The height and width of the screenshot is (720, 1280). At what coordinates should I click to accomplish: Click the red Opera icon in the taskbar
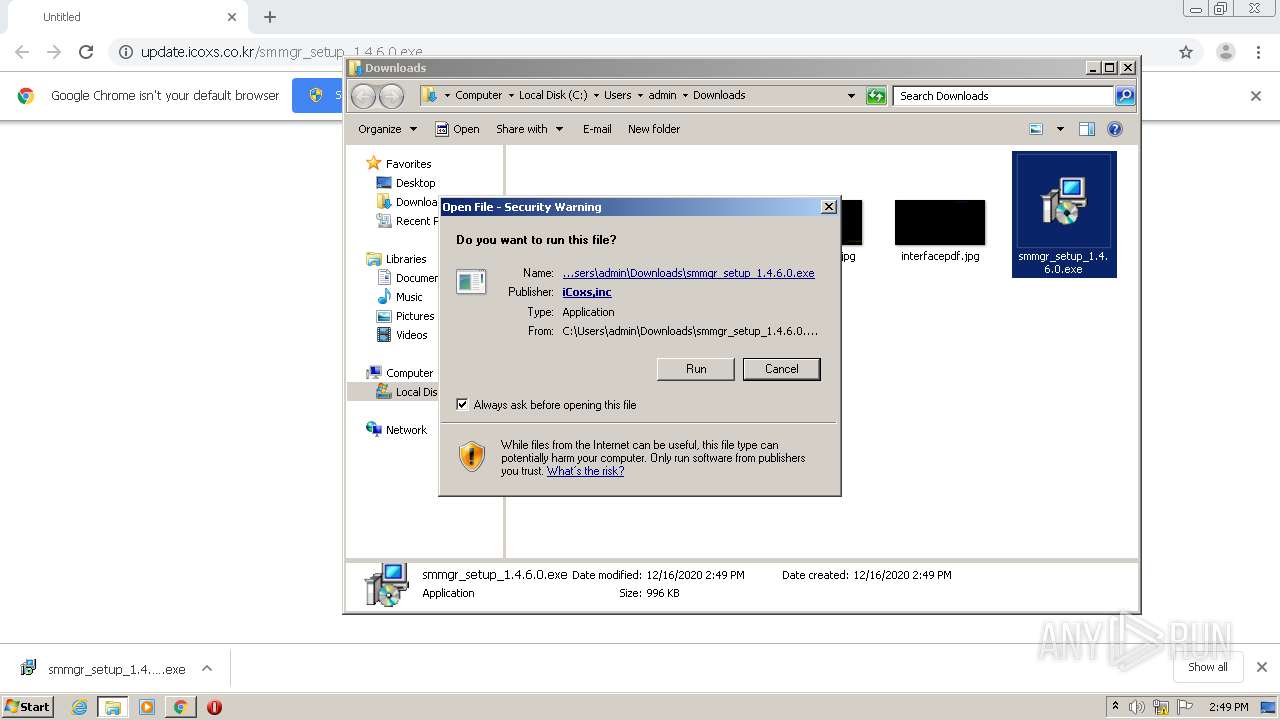214,707
